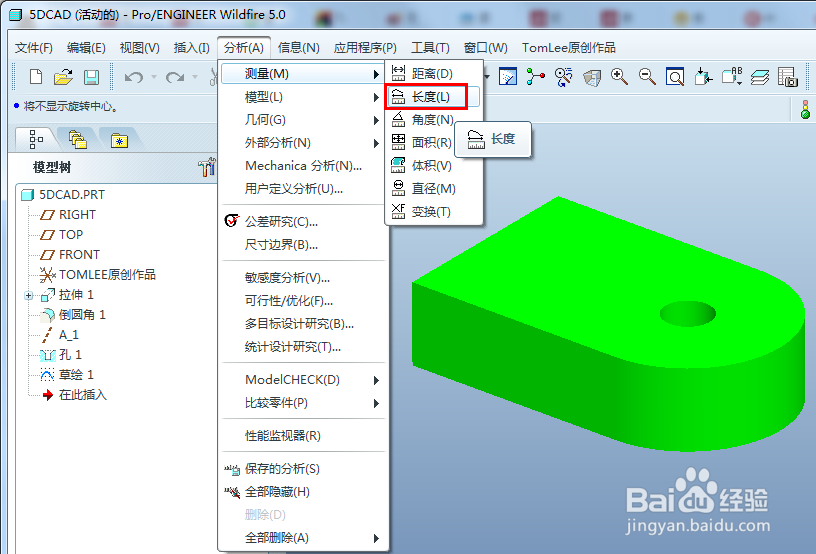Click the Zoom in magnifier icon
Screen dimensions: 816x554
click(x=619, y=77)
